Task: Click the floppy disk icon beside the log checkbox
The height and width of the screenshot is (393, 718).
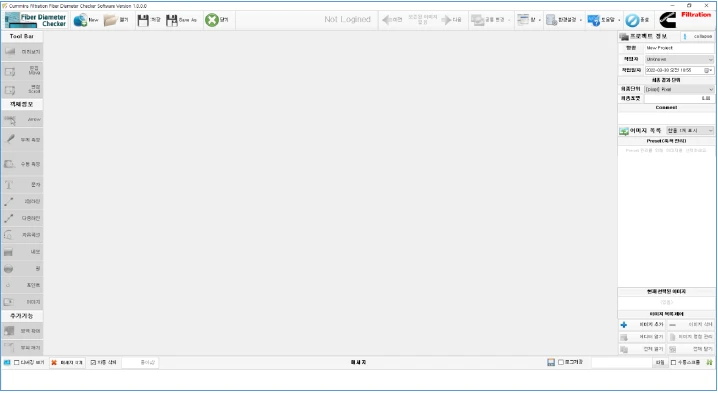Action: click(551, 362)
